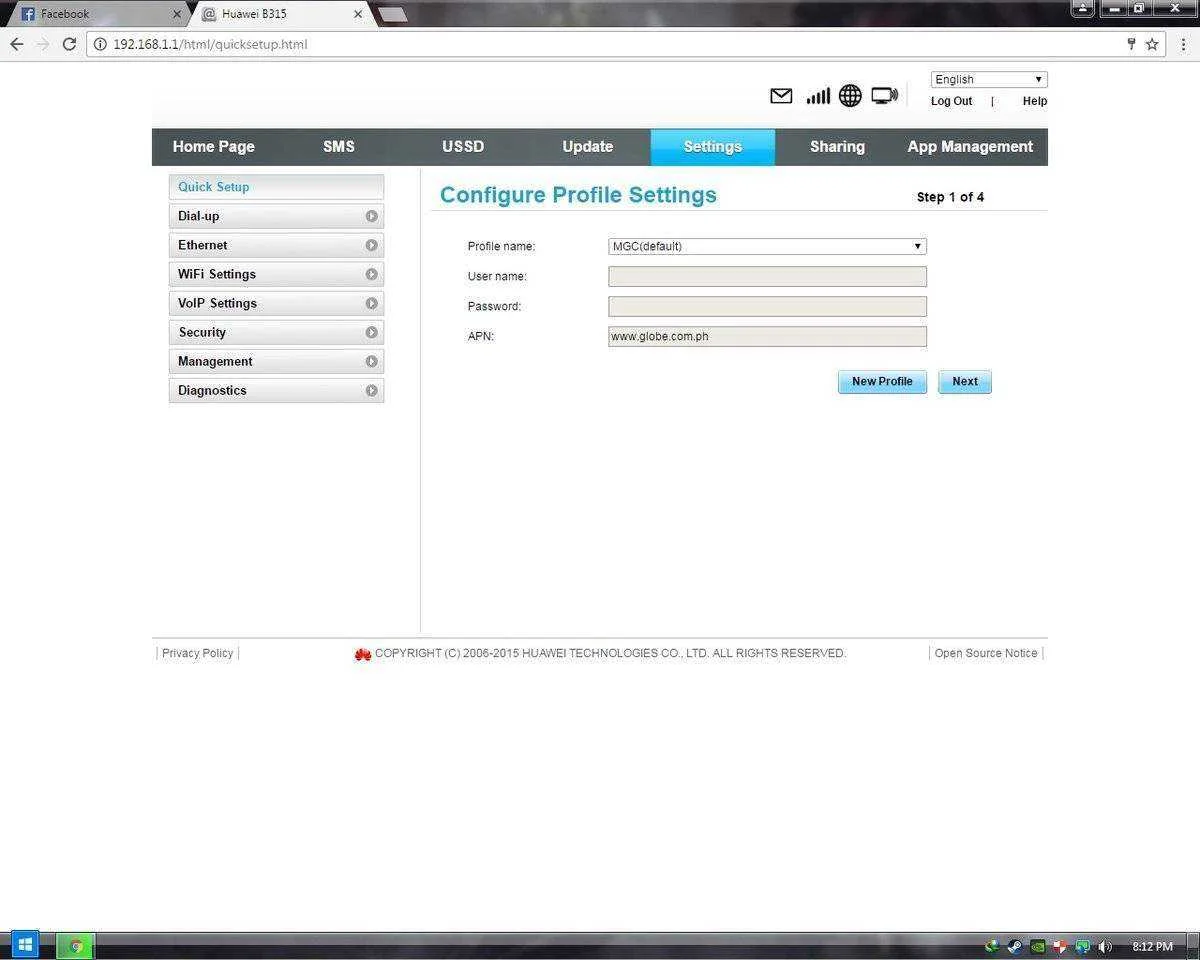This screenshot has width=1200, height=960.
Task: Click the Next button
Action: tap(965, 382)
